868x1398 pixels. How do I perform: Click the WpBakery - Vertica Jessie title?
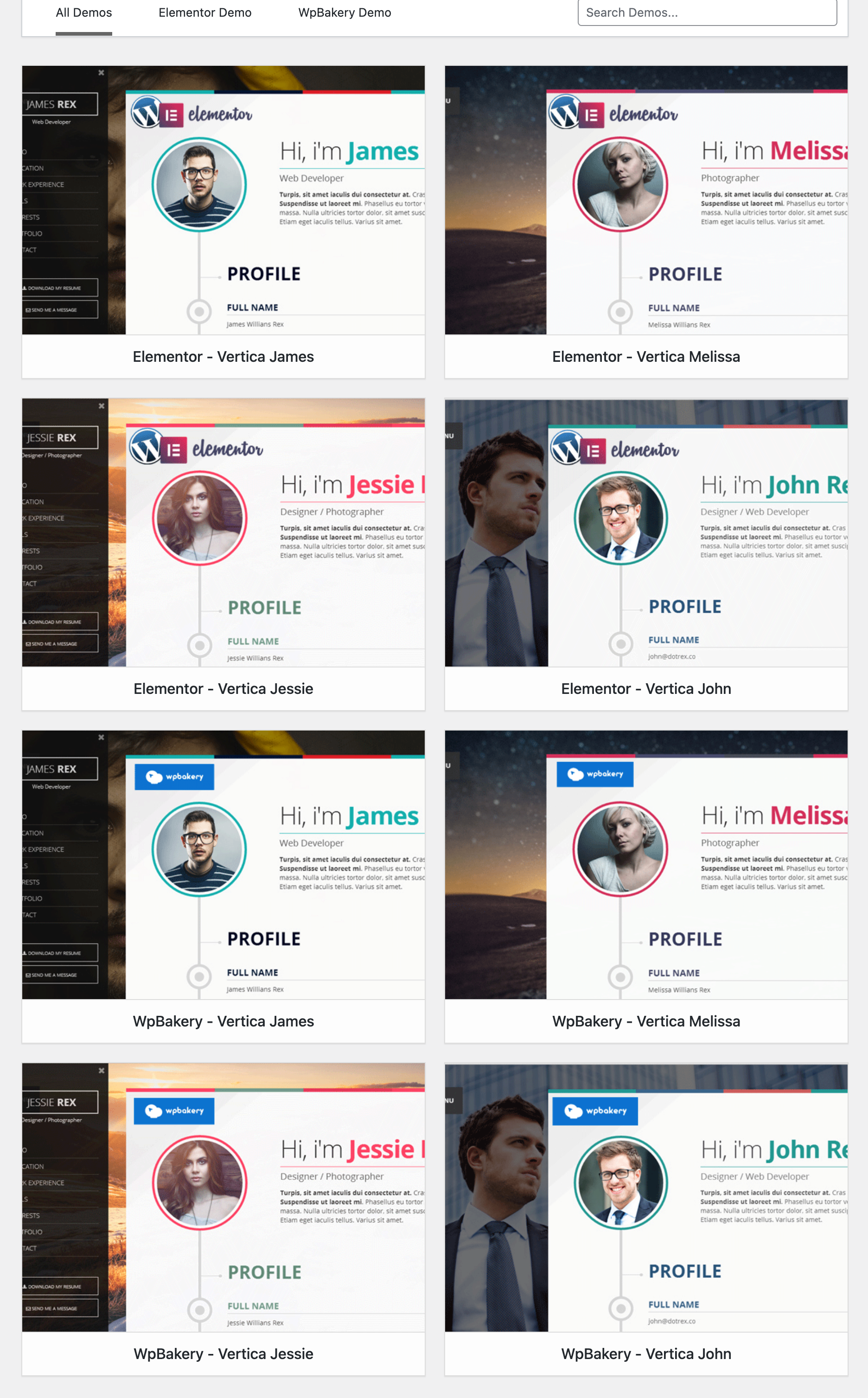(x=223, y=1354)
